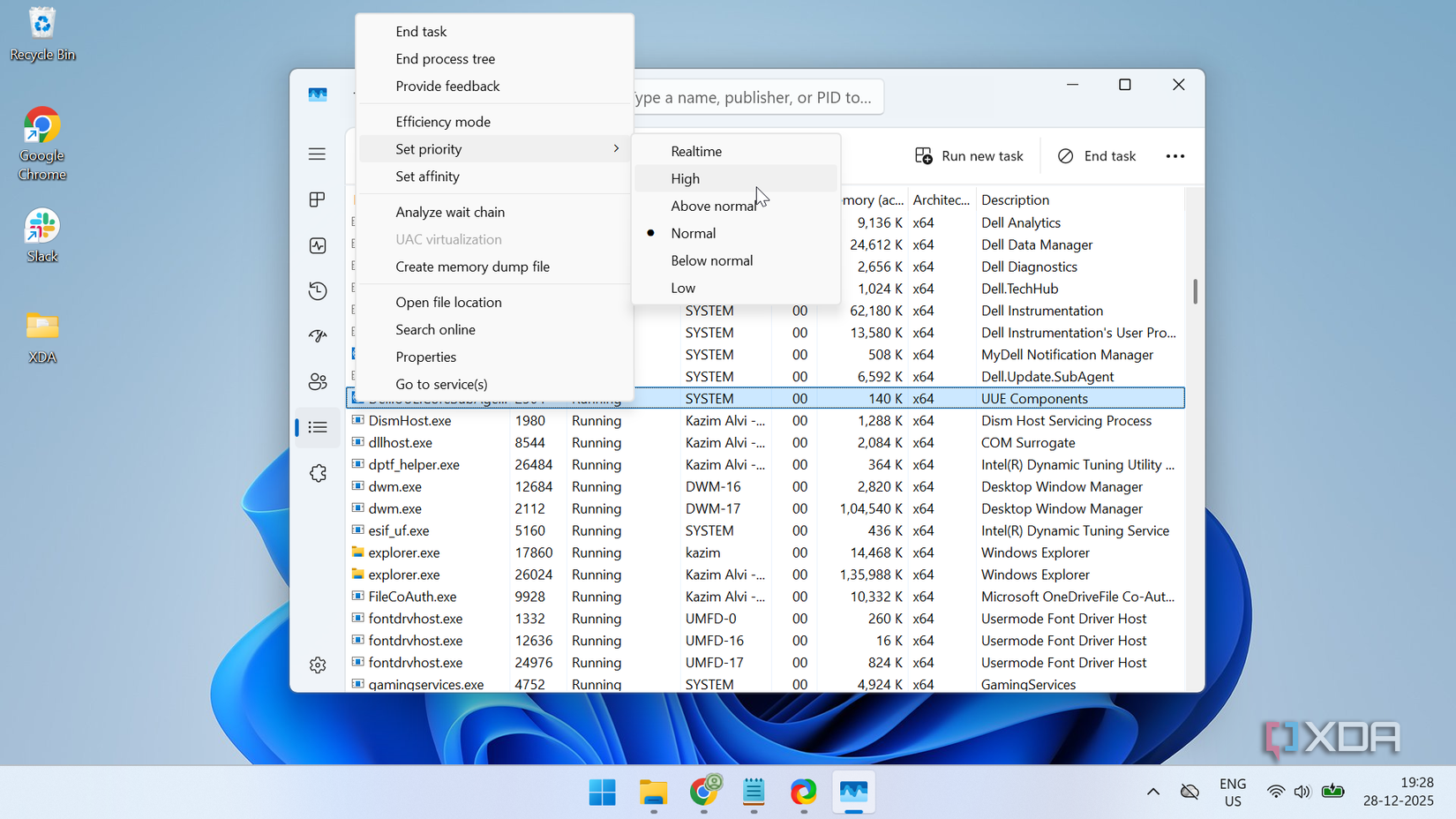
Task: Open the Task Manager hamburger navigation menu
Action: click(317, 154)
